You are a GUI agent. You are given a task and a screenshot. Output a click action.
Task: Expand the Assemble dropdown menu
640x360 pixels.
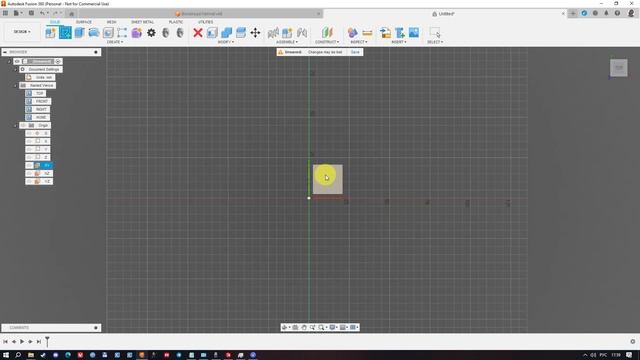287,42
